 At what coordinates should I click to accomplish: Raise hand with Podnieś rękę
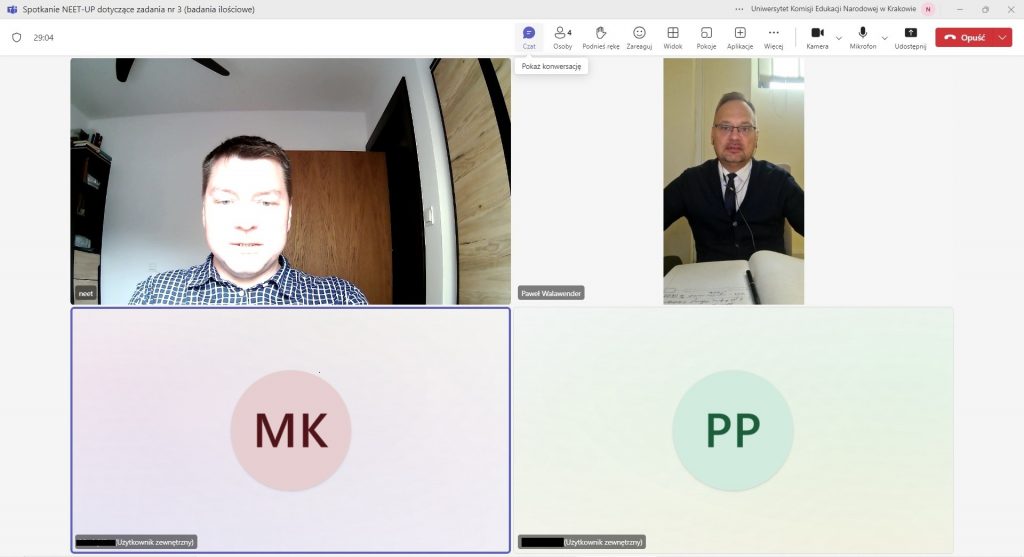click(x=601, y=37)
